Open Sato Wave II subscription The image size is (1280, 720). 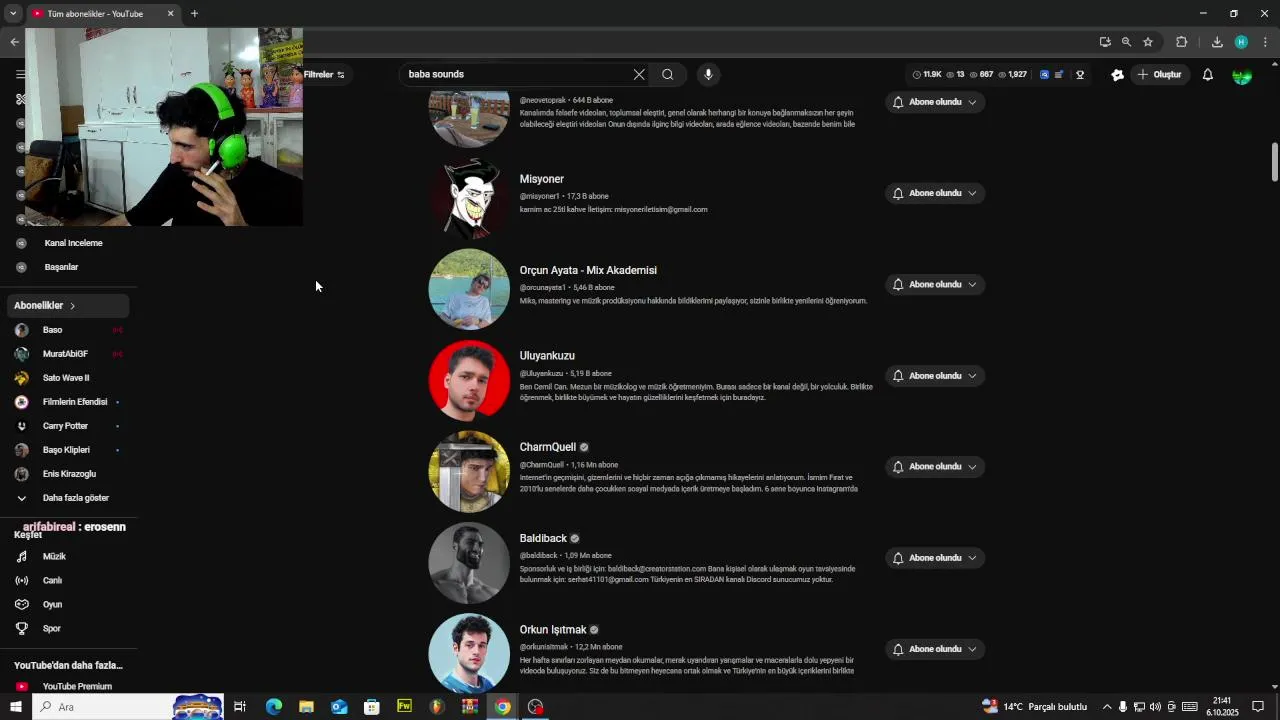click(x=68, y=378)
